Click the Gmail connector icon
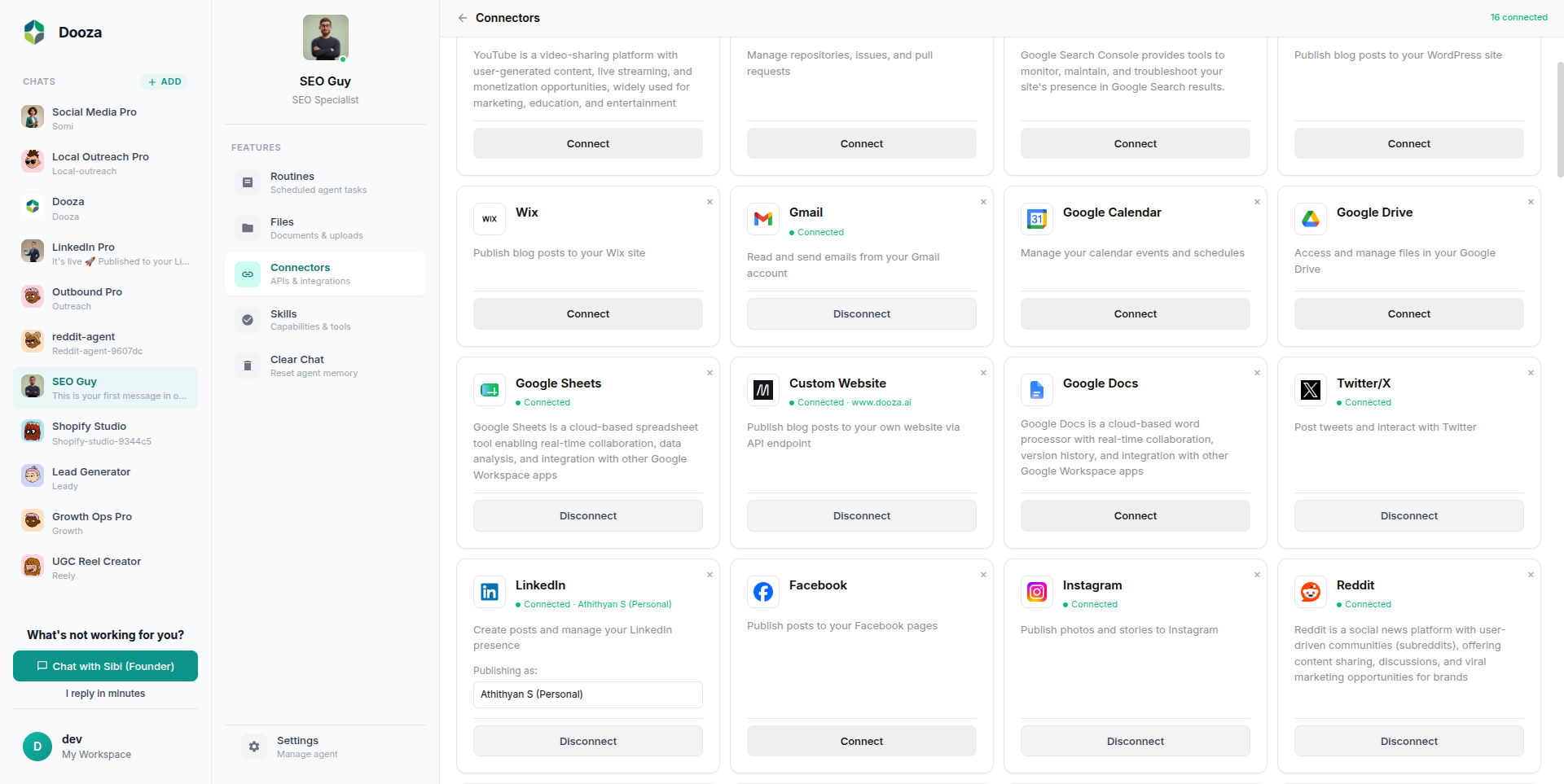Image resolution: width=1564 pixels, height=784 pixels. [763, 219]
